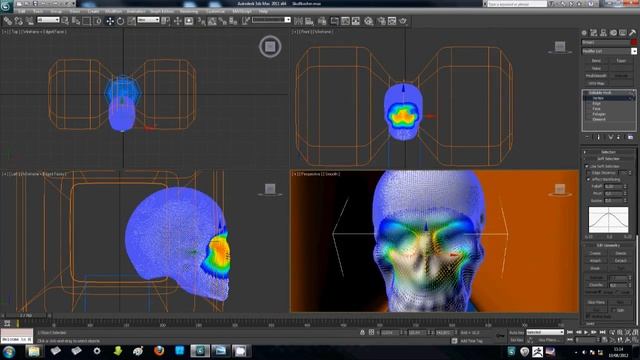Open Render Setup from toolbar
The width and height of the screenshot is (640, 360).
click(381, 21)
